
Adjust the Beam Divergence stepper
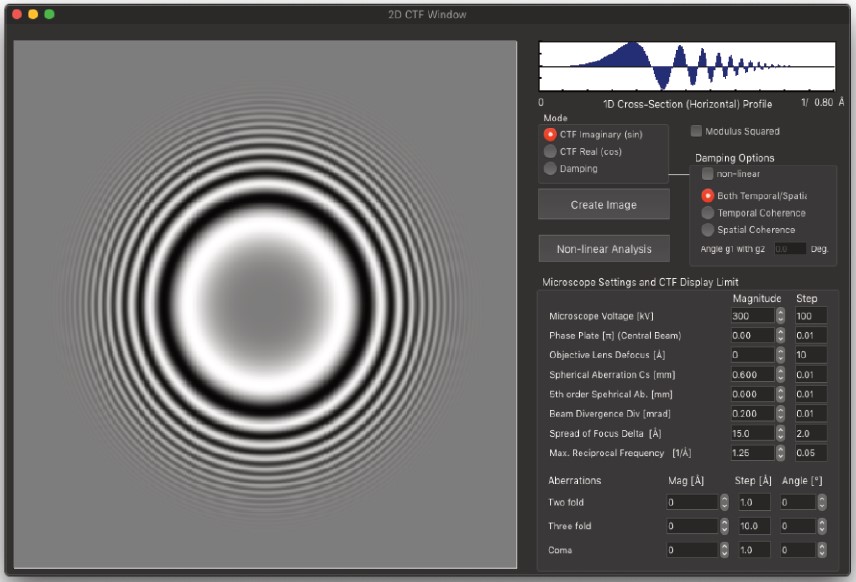(x=781, y=414)
